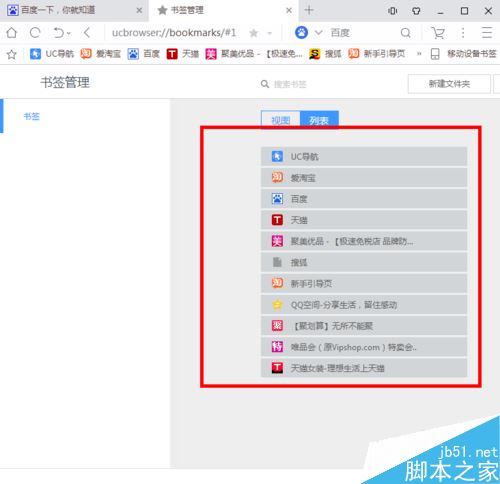
Task: Open 百度 bookmark in list
Action: tap(364, 199)
